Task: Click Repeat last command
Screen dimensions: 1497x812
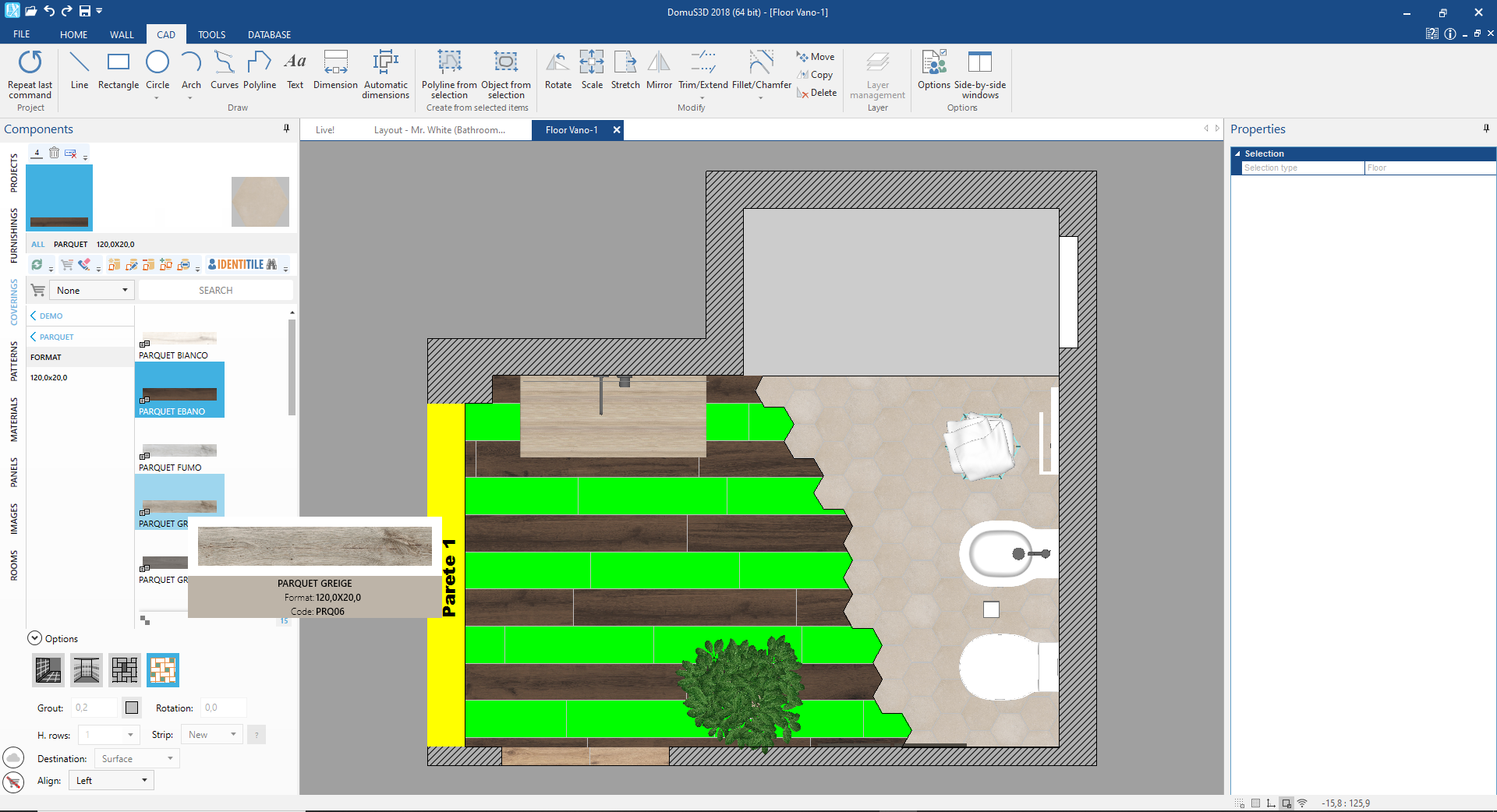Action: click(30, 74)
